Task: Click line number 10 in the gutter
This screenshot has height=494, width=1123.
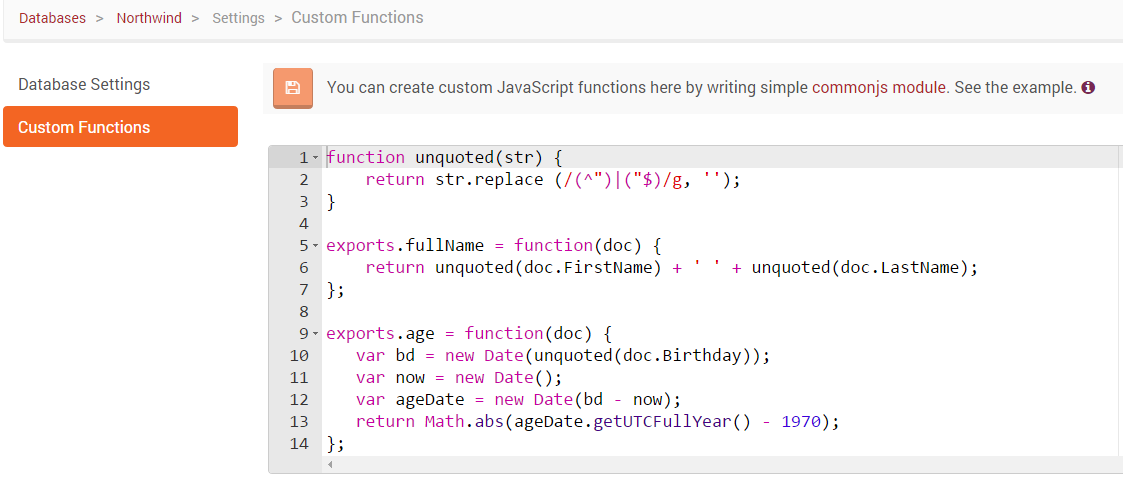Action: pyautogui.click(x=299, y=356)
